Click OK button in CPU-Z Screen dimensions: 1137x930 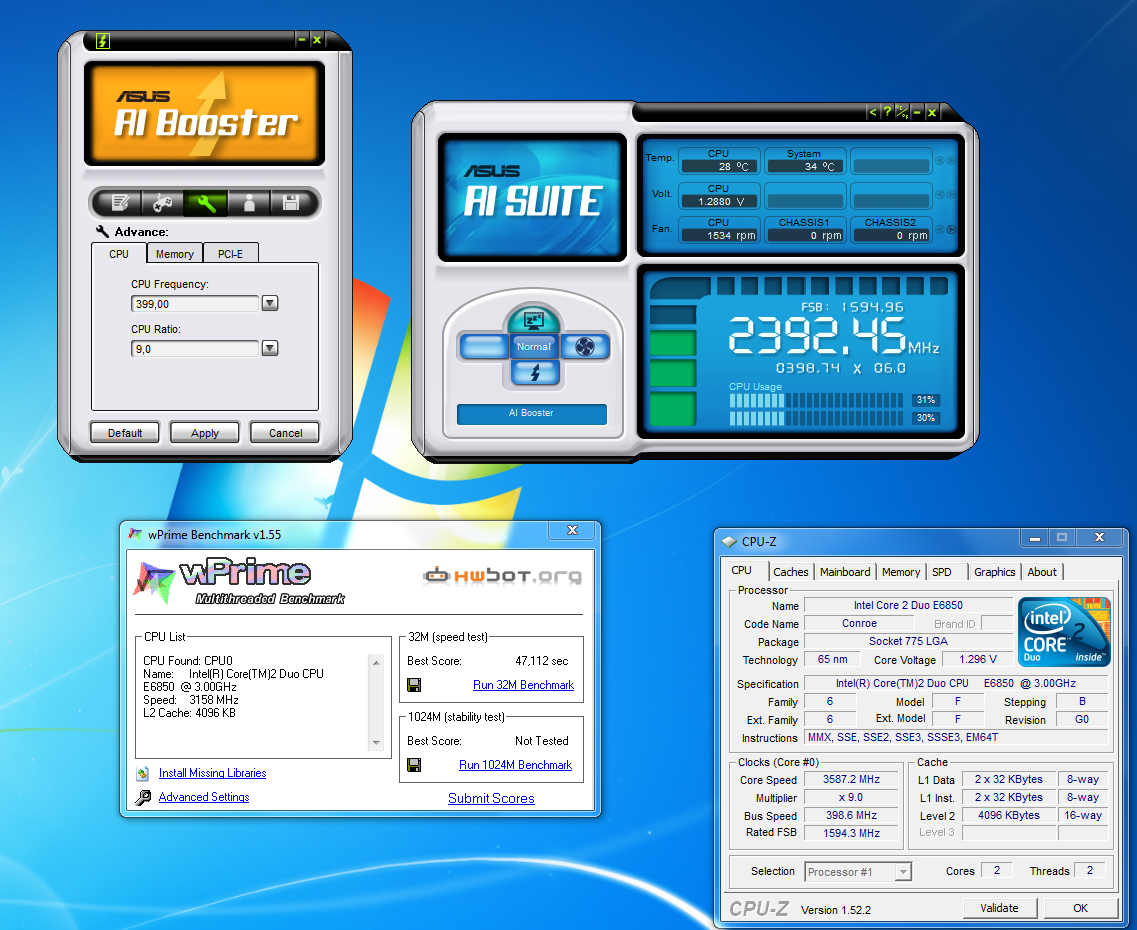pyautogui.click(x=1080, y=908)
